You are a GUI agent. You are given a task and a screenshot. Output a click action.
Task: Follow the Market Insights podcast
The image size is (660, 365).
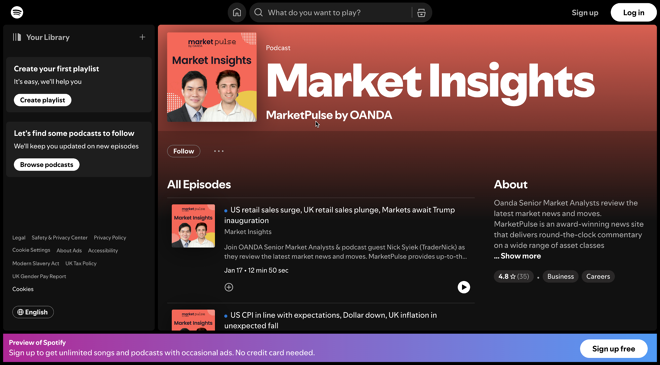pos(184,151)
